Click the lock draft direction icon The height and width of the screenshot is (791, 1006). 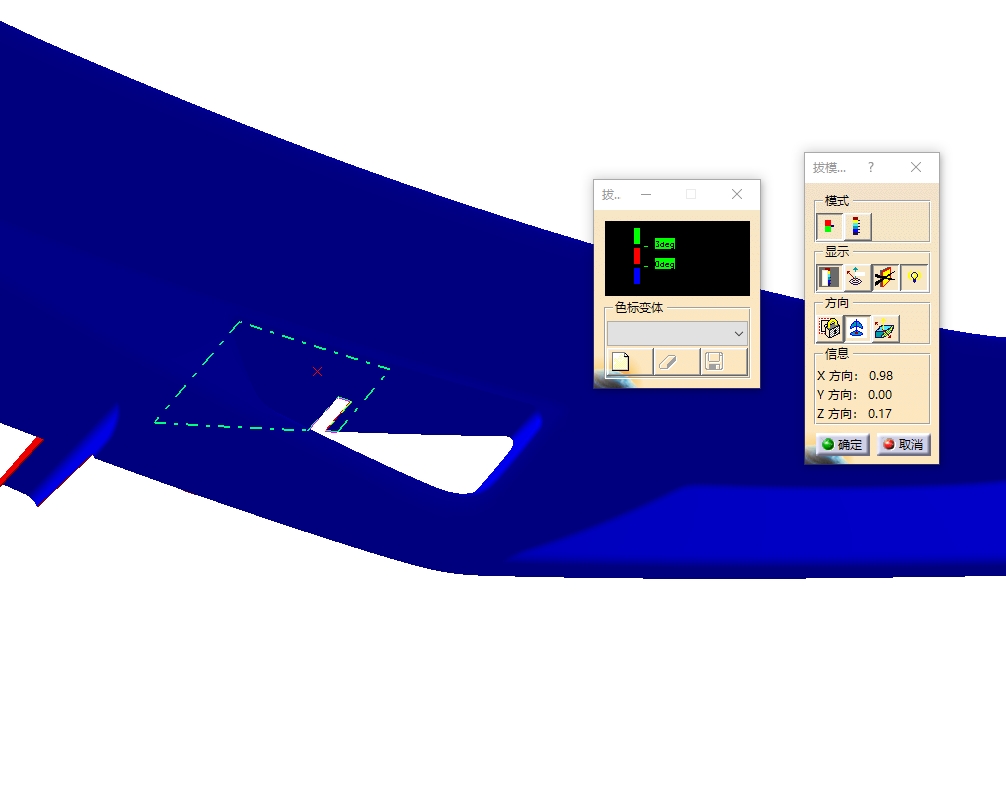pos(829,328)
